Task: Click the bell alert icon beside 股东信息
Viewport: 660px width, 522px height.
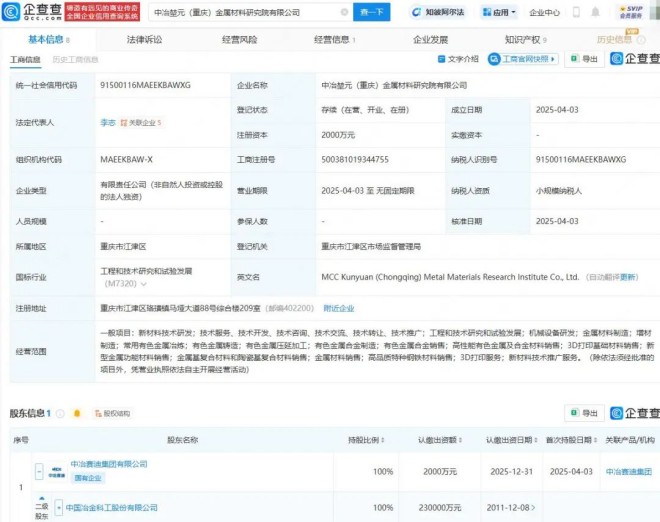Action: click(x=76, y=413)
